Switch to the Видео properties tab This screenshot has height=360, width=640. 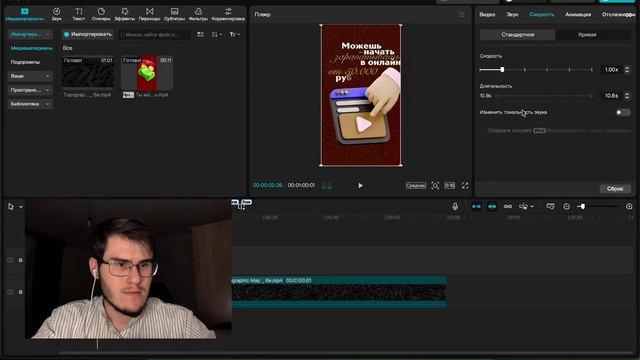click(487, 15)
